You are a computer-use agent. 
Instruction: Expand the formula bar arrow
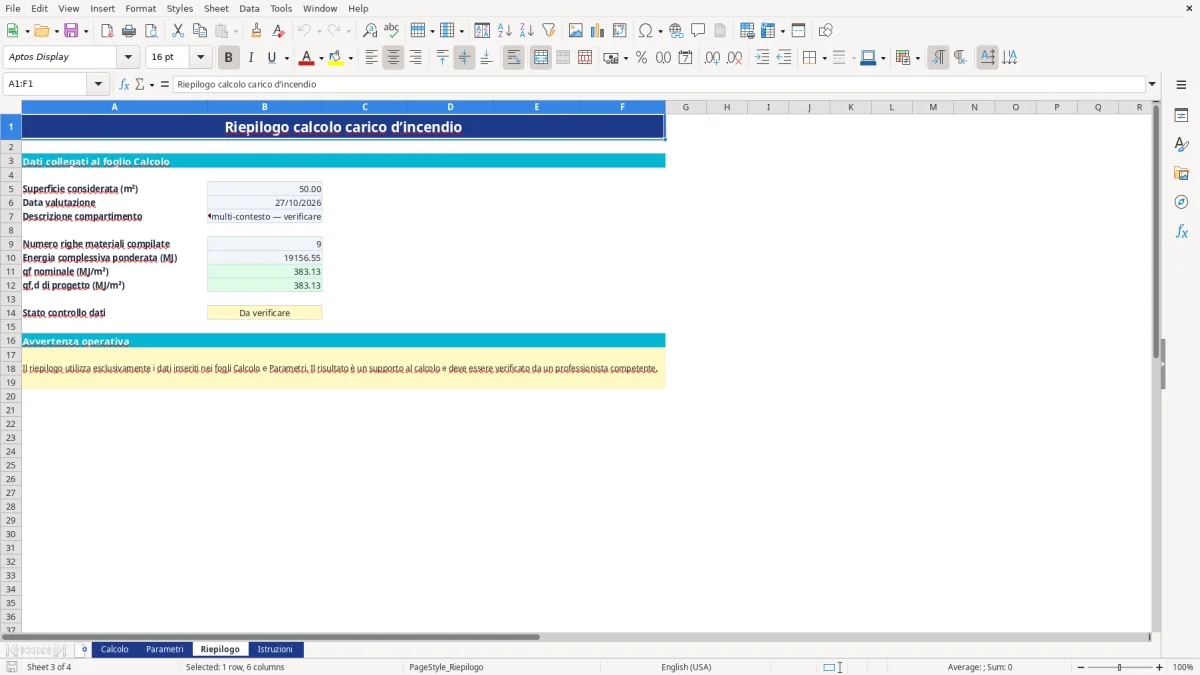coord(1152,85)
